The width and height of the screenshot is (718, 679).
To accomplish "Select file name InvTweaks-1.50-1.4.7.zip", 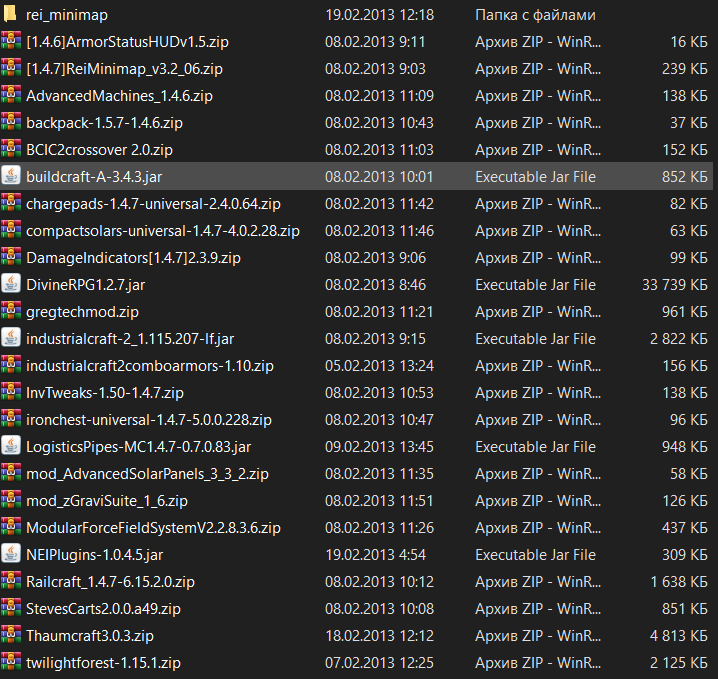I will tap(105, 393).
